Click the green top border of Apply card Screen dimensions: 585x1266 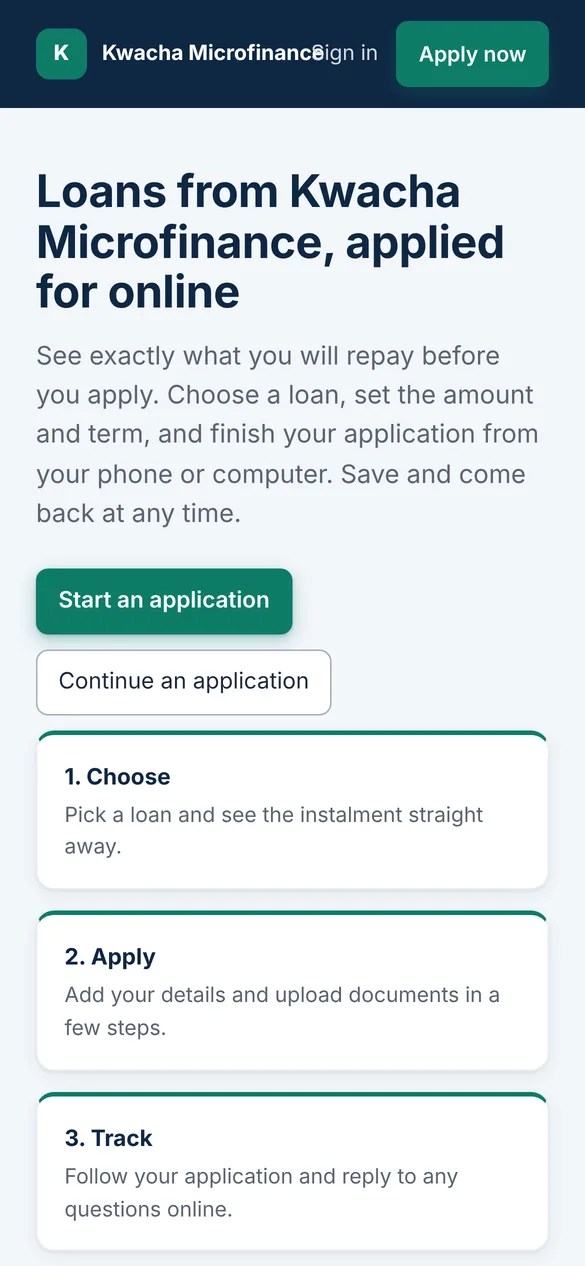[292, 914]
